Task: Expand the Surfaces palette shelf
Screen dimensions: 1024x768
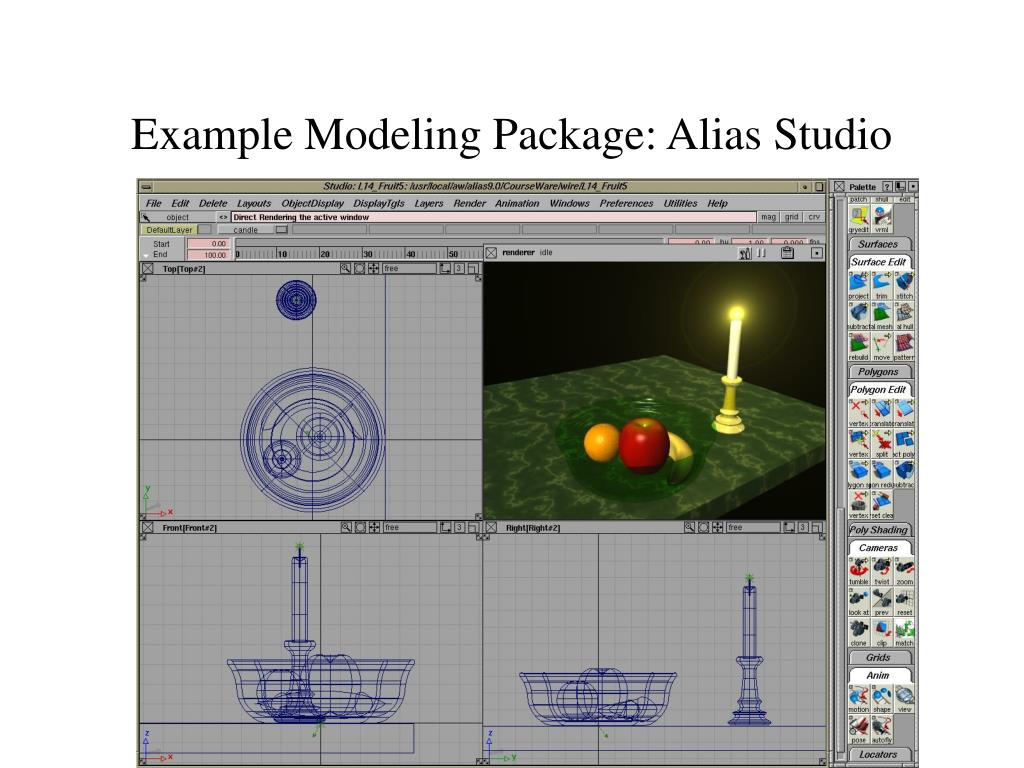Action: tap(878, 244)
